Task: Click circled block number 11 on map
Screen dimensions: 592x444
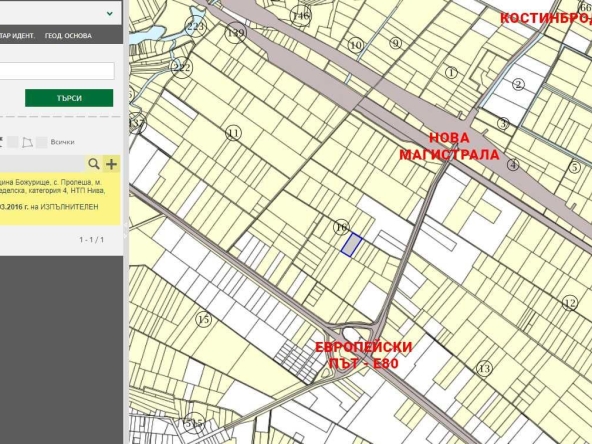Action: [x=233, y=133]
